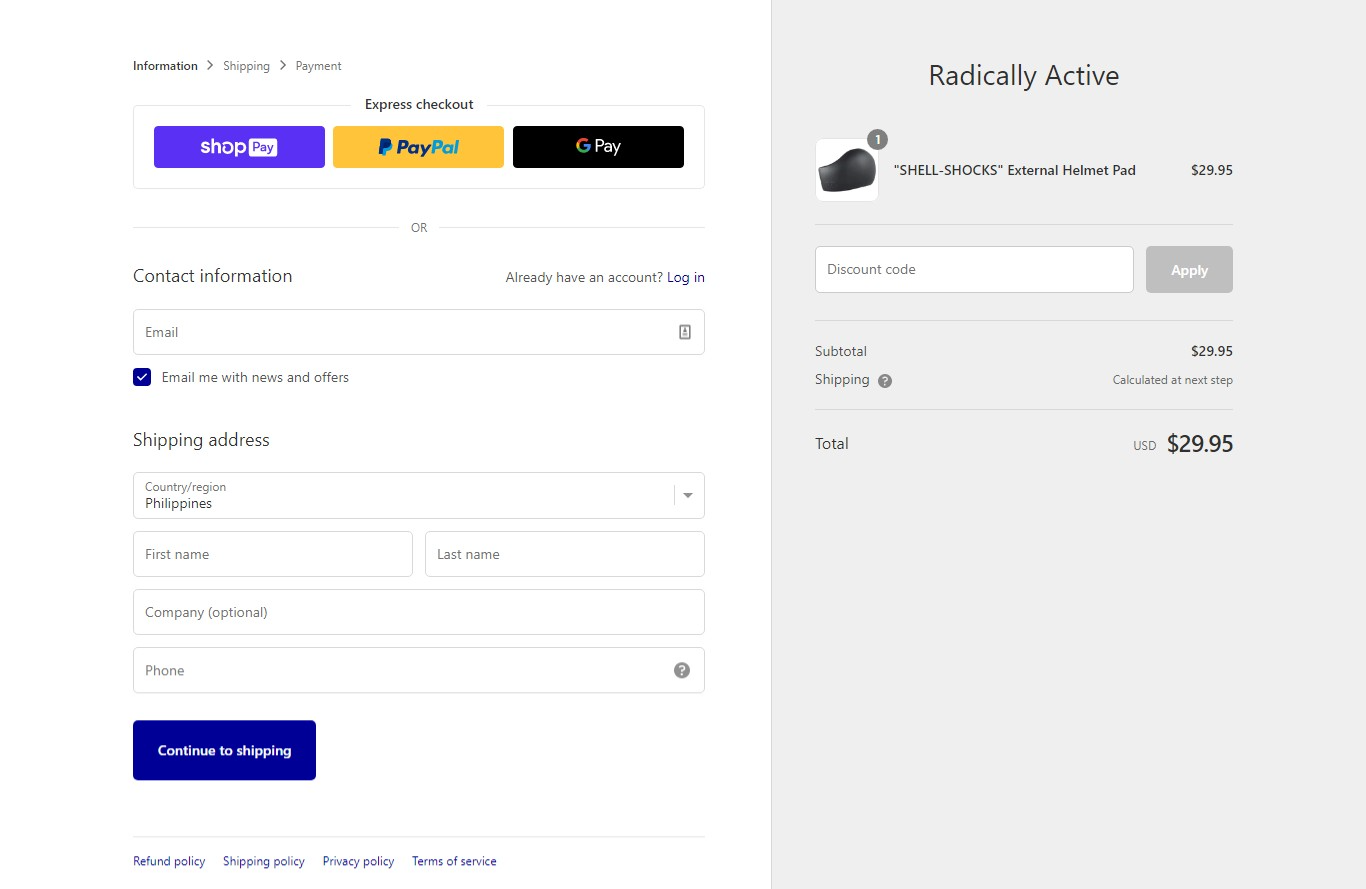Go to the Shipping breadcrumb step

coord(246,66)
